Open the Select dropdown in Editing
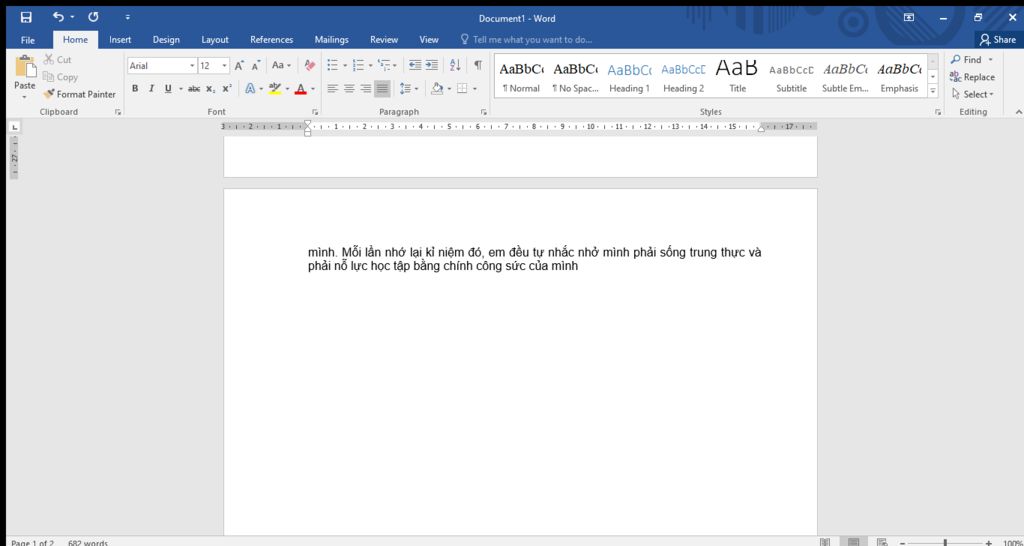 [x=972, y=94]
